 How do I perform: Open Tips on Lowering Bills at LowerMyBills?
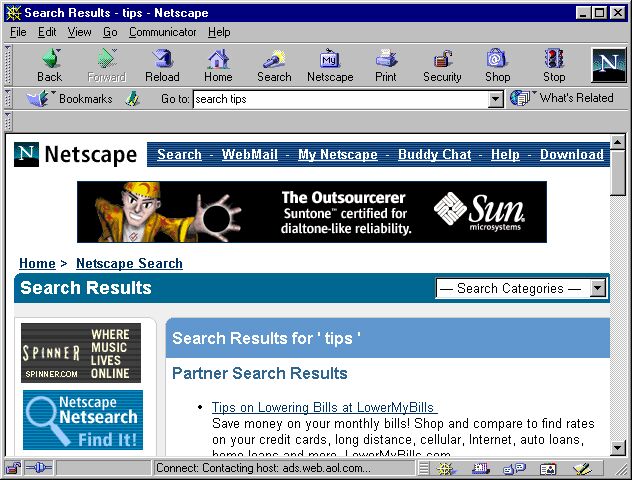[x=324, y=407]
